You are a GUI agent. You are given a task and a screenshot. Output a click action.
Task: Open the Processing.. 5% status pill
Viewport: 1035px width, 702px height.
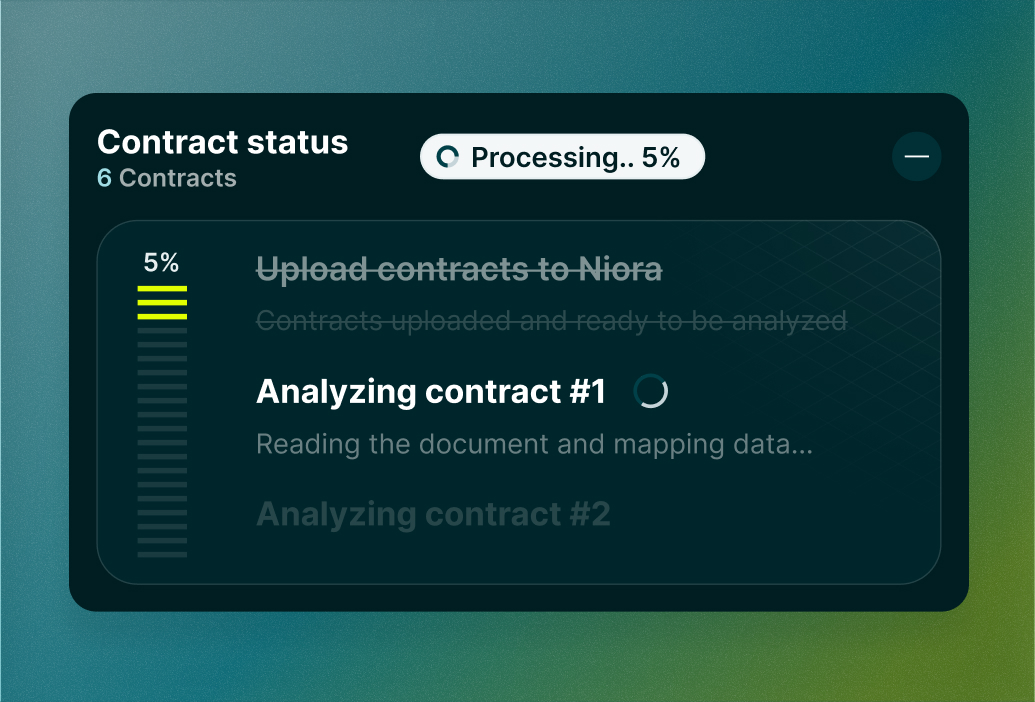coord(562,157)
